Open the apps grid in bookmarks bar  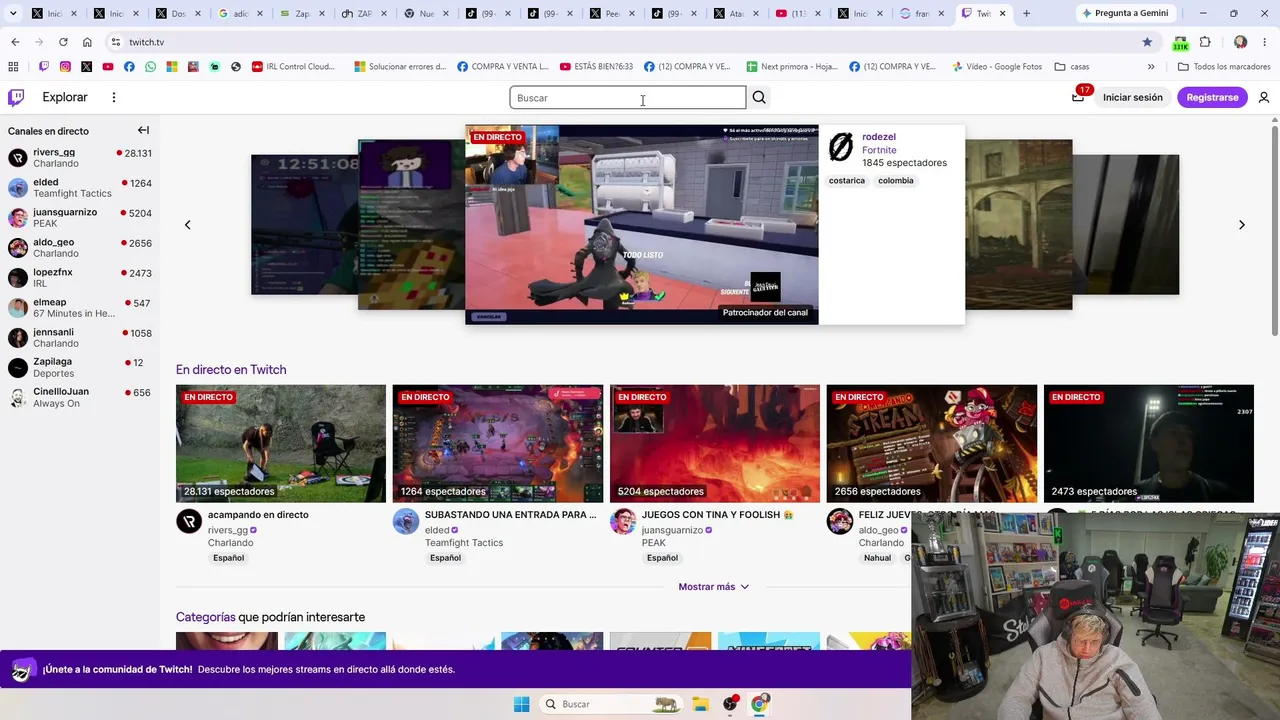[x=13, y=67]
